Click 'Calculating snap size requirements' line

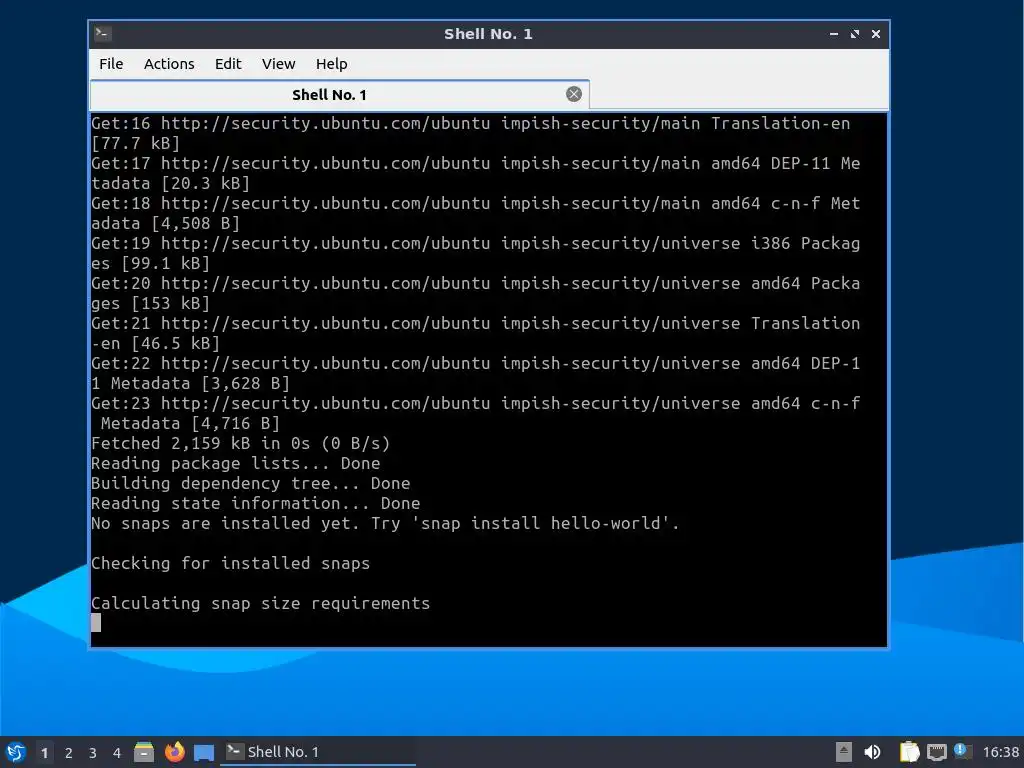click(x=261, y=603)
